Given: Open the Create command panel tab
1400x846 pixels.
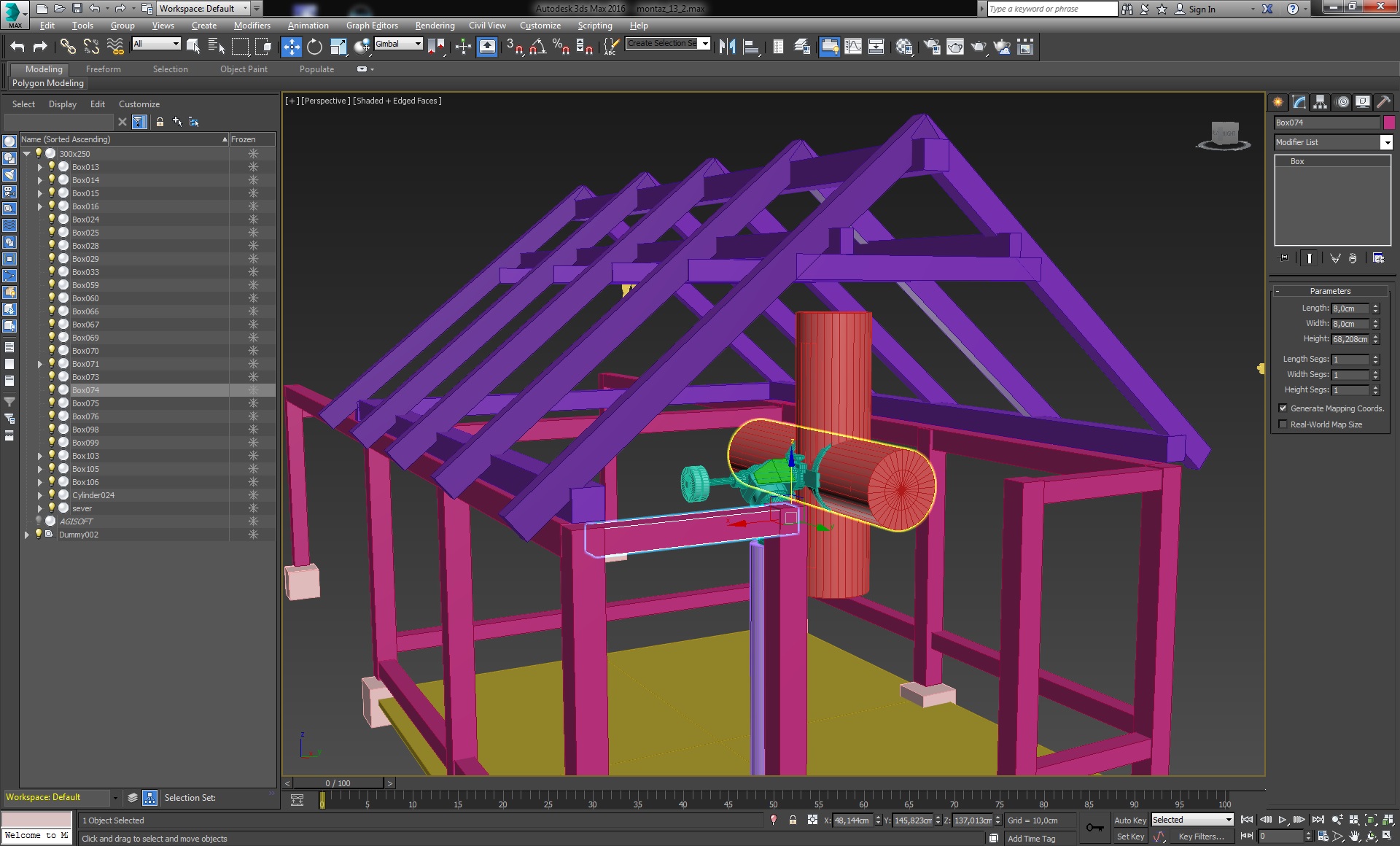Looking at the screenshot, I should (x=1278, y=102).
